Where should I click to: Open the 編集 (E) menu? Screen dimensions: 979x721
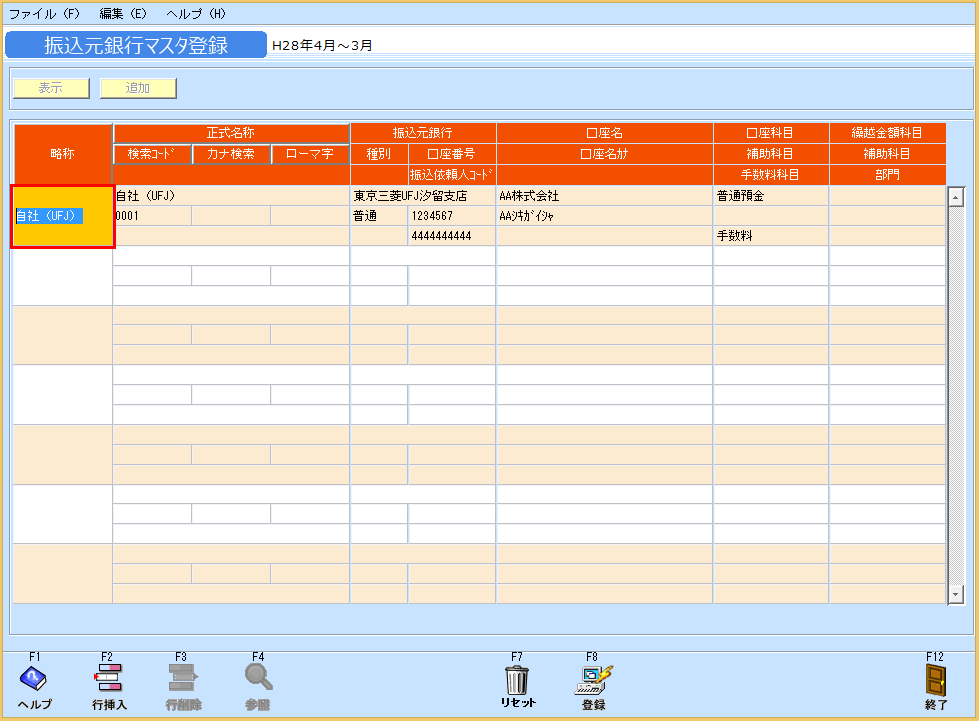point(123,14)
